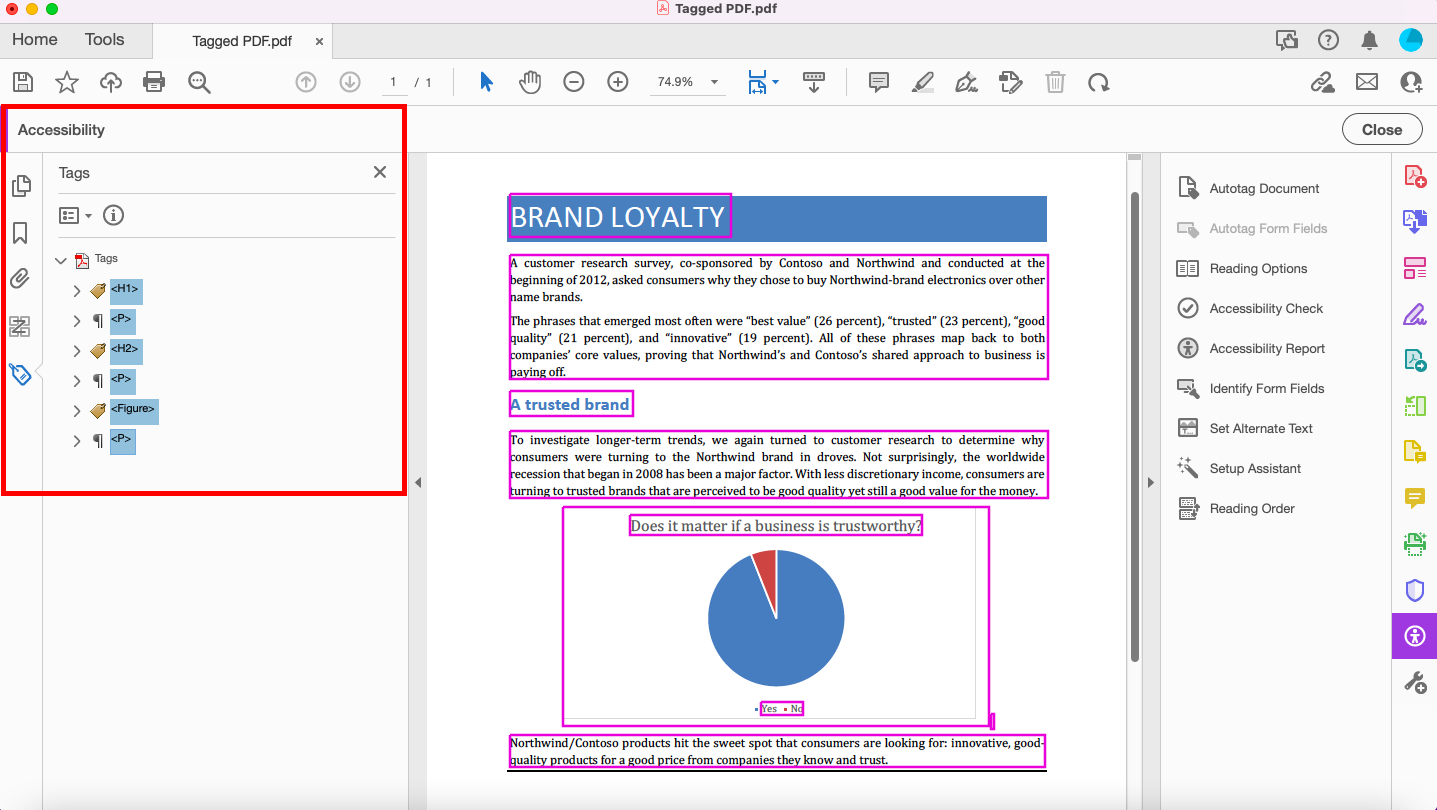Click the Highlight Text tool icon
The width and height of the screenshot is (1437, 810).
922,82
